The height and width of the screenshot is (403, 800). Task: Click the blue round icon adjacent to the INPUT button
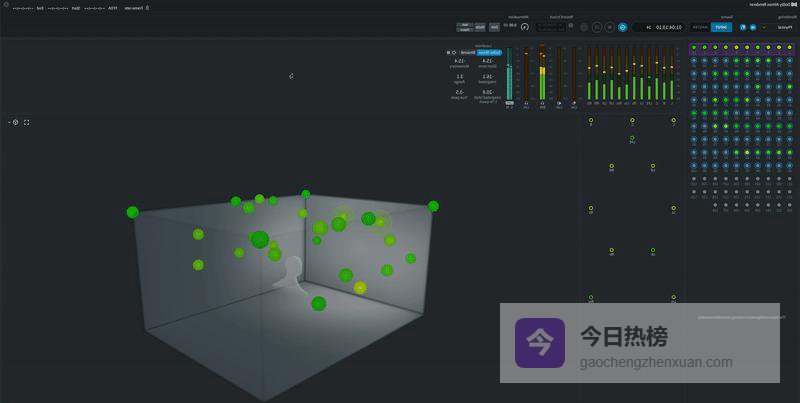pos(743,28)
